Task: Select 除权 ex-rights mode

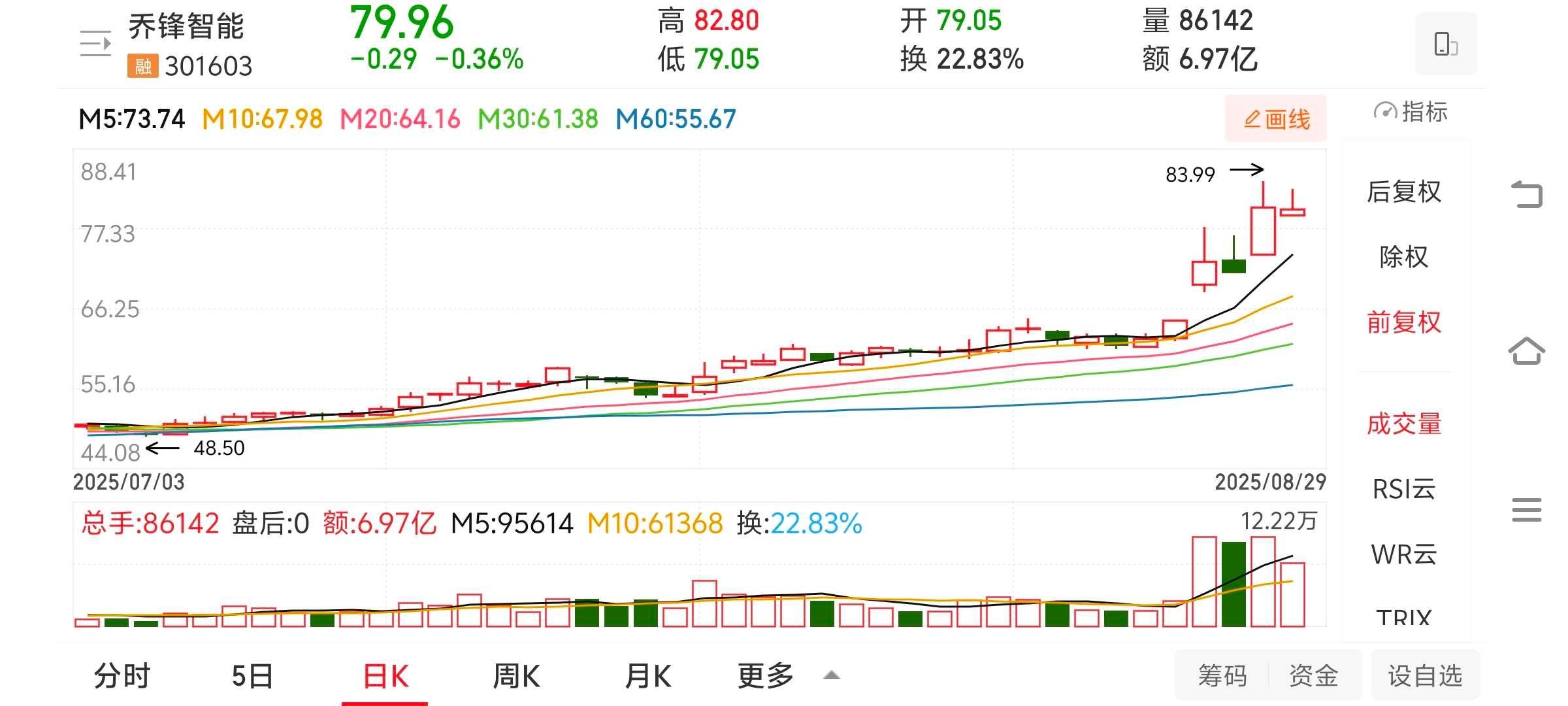Action: pos(1404,257)
